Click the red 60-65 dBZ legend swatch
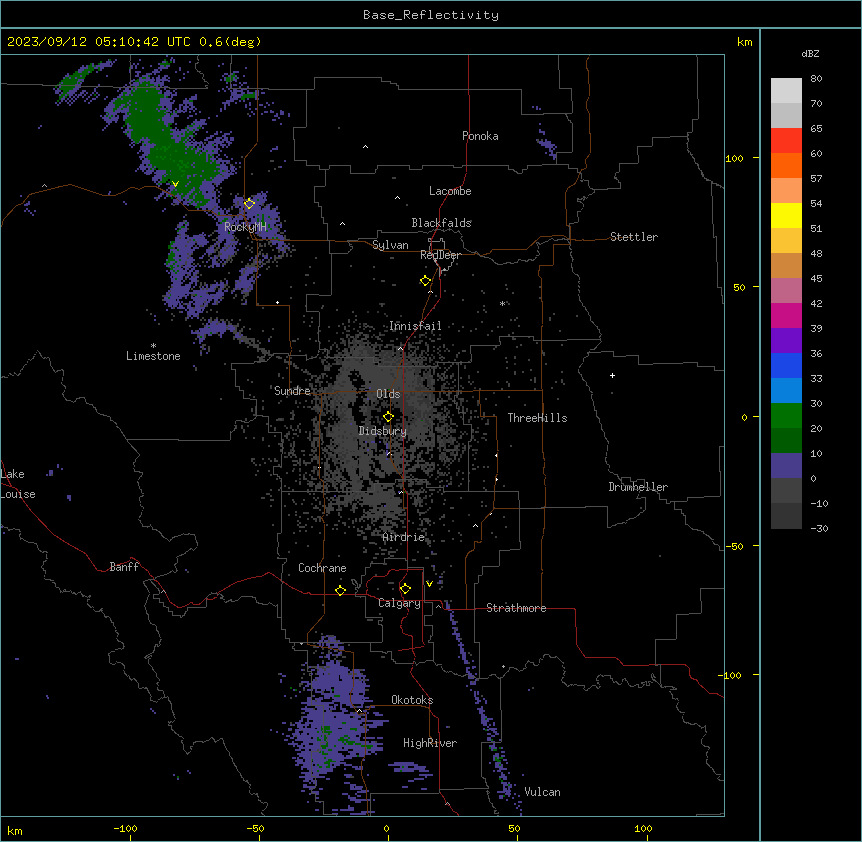Screen dimensions: 862x842 pos(786,140)
